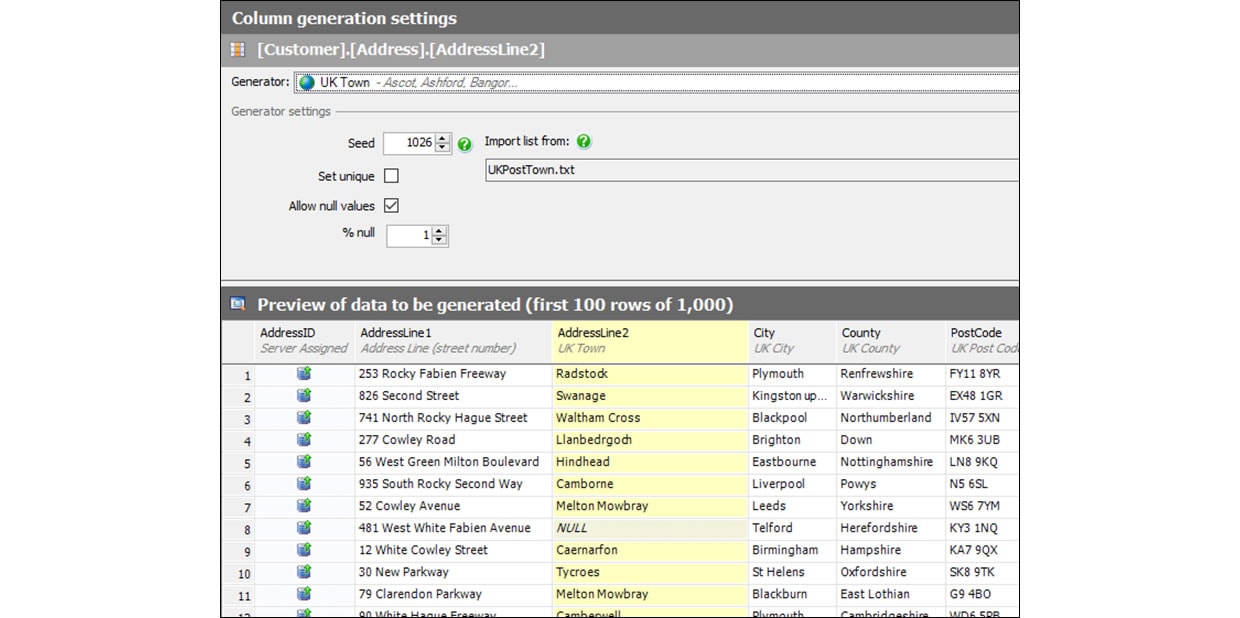Click the cell 'Swanage'

(x=650, y=395)
